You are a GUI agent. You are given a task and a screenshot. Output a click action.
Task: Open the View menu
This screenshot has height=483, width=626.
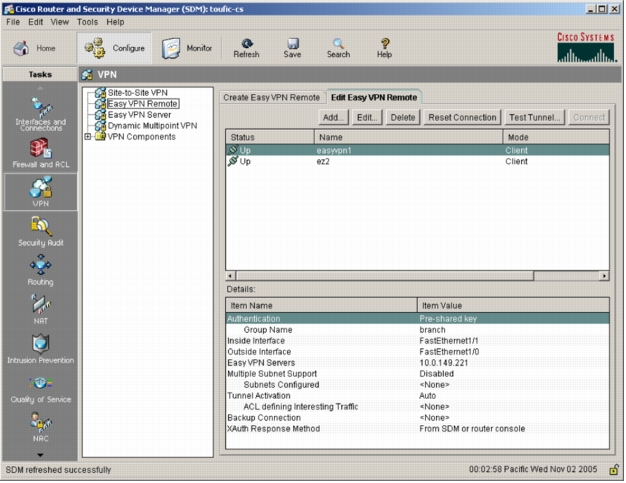[59, 22]
